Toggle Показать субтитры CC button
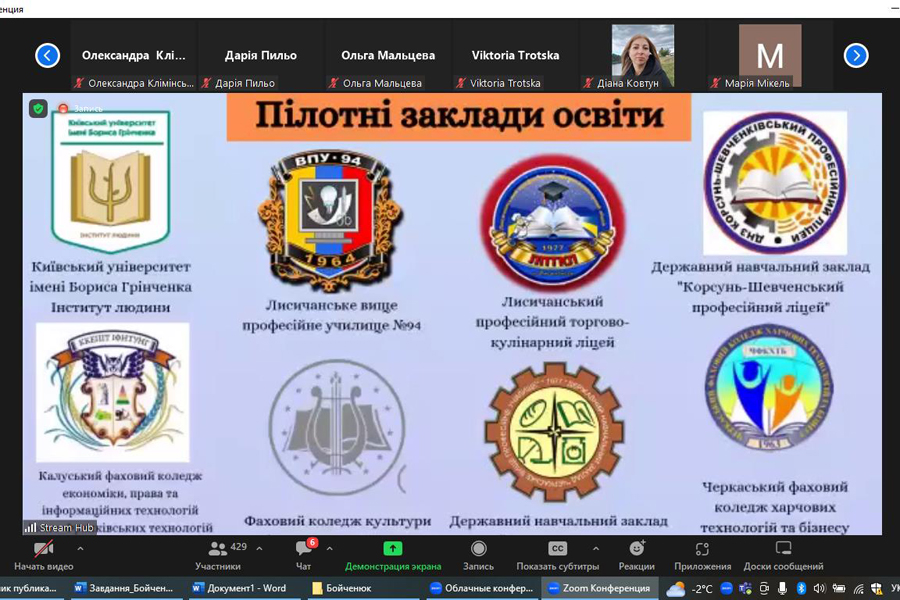The width and height of the screenshot is (900, 600). pyautogui.click(x=557, y=555)
